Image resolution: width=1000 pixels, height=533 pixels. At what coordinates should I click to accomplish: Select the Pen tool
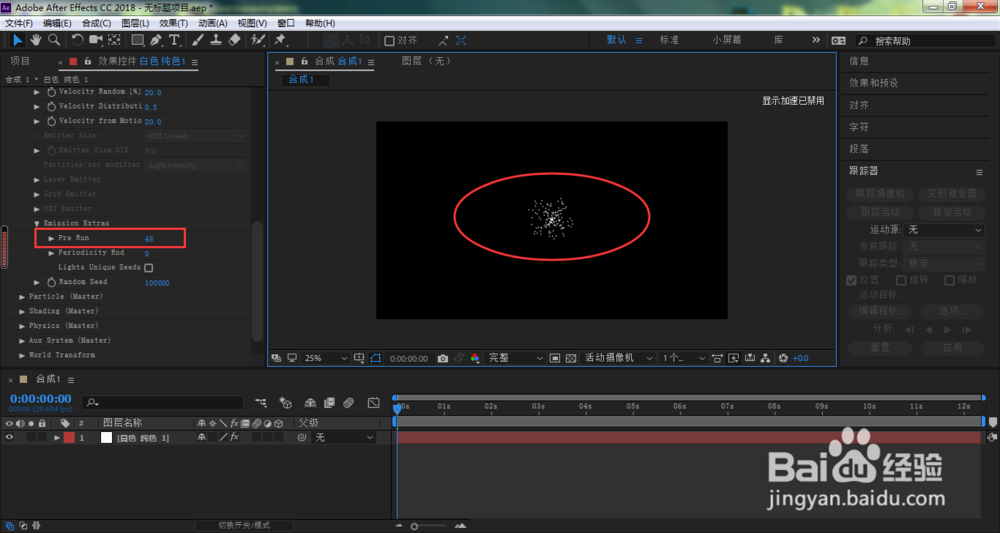click(156, 40)
